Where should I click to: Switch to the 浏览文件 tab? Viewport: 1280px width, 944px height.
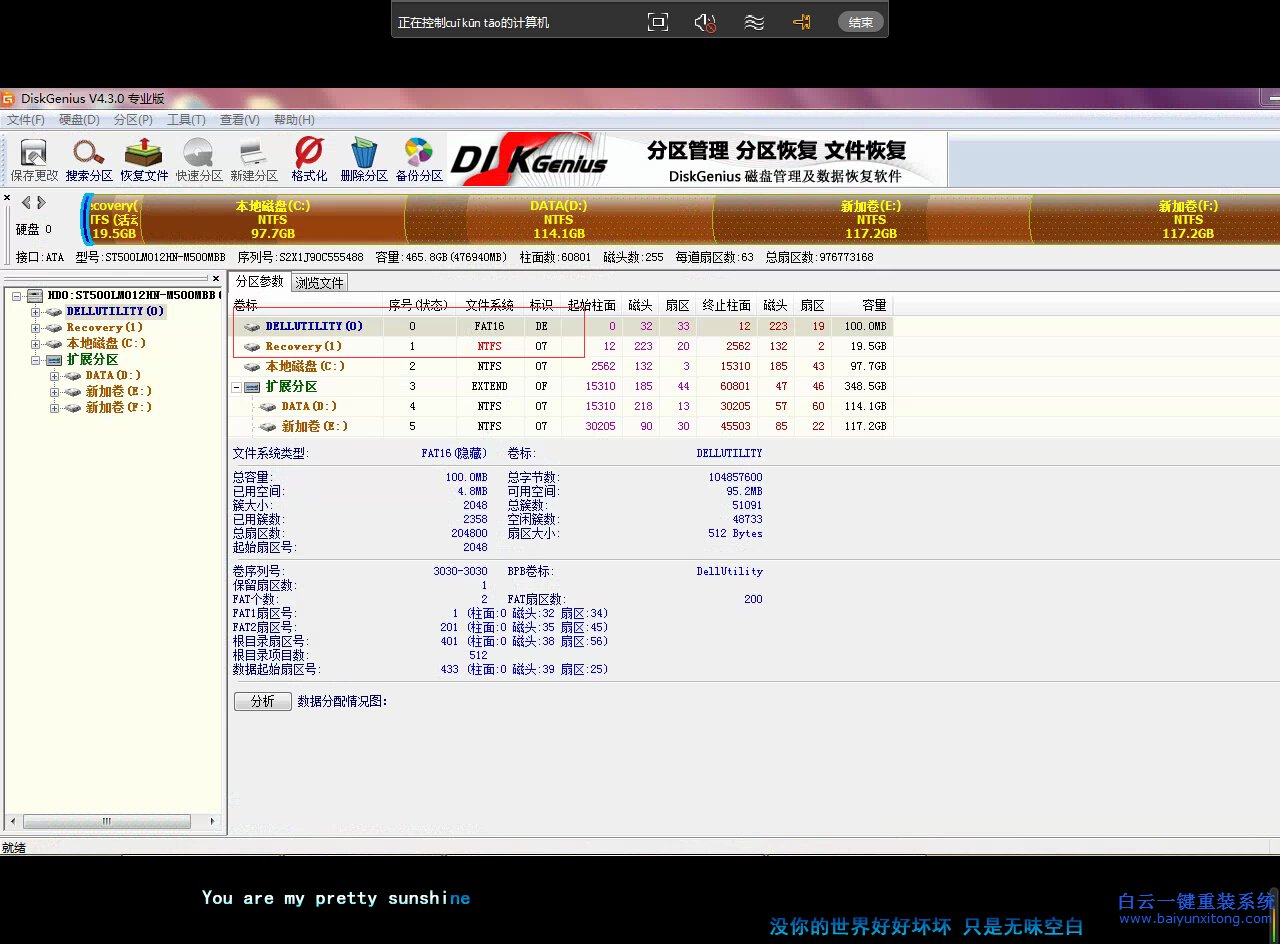pyautogui.click(x=319, y=282)
